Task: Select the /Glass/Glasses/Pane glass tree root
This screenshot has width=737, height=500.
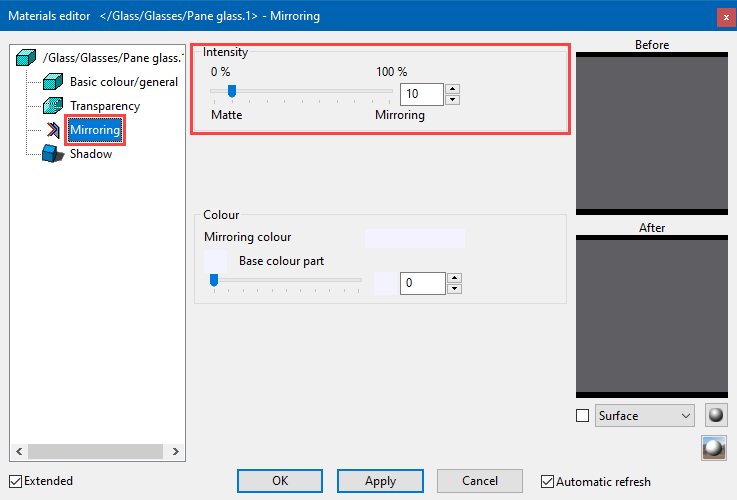Action: pyautogui.click(x=113, y=58)
